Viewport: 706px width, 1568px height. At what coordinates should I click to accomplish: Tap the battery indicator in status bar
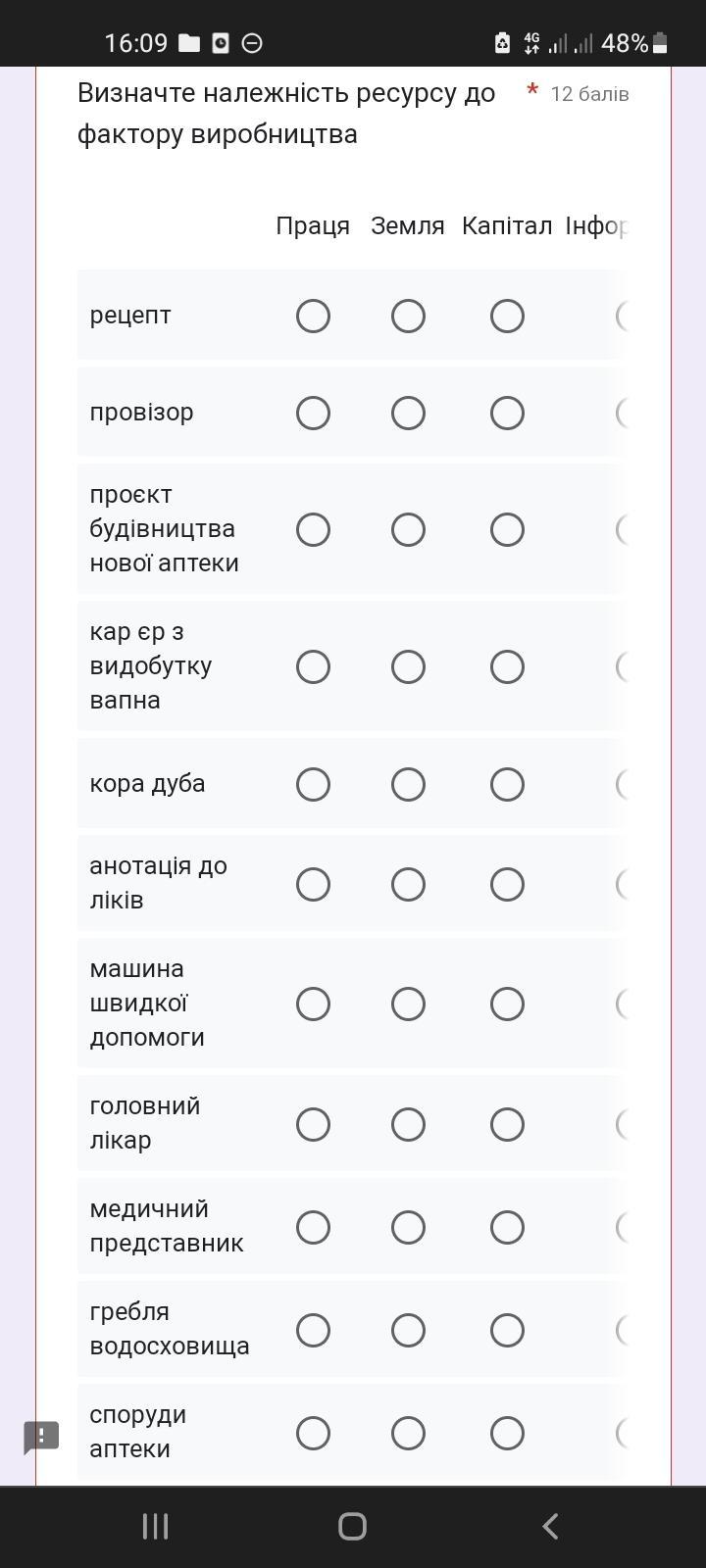coord(660,43)
